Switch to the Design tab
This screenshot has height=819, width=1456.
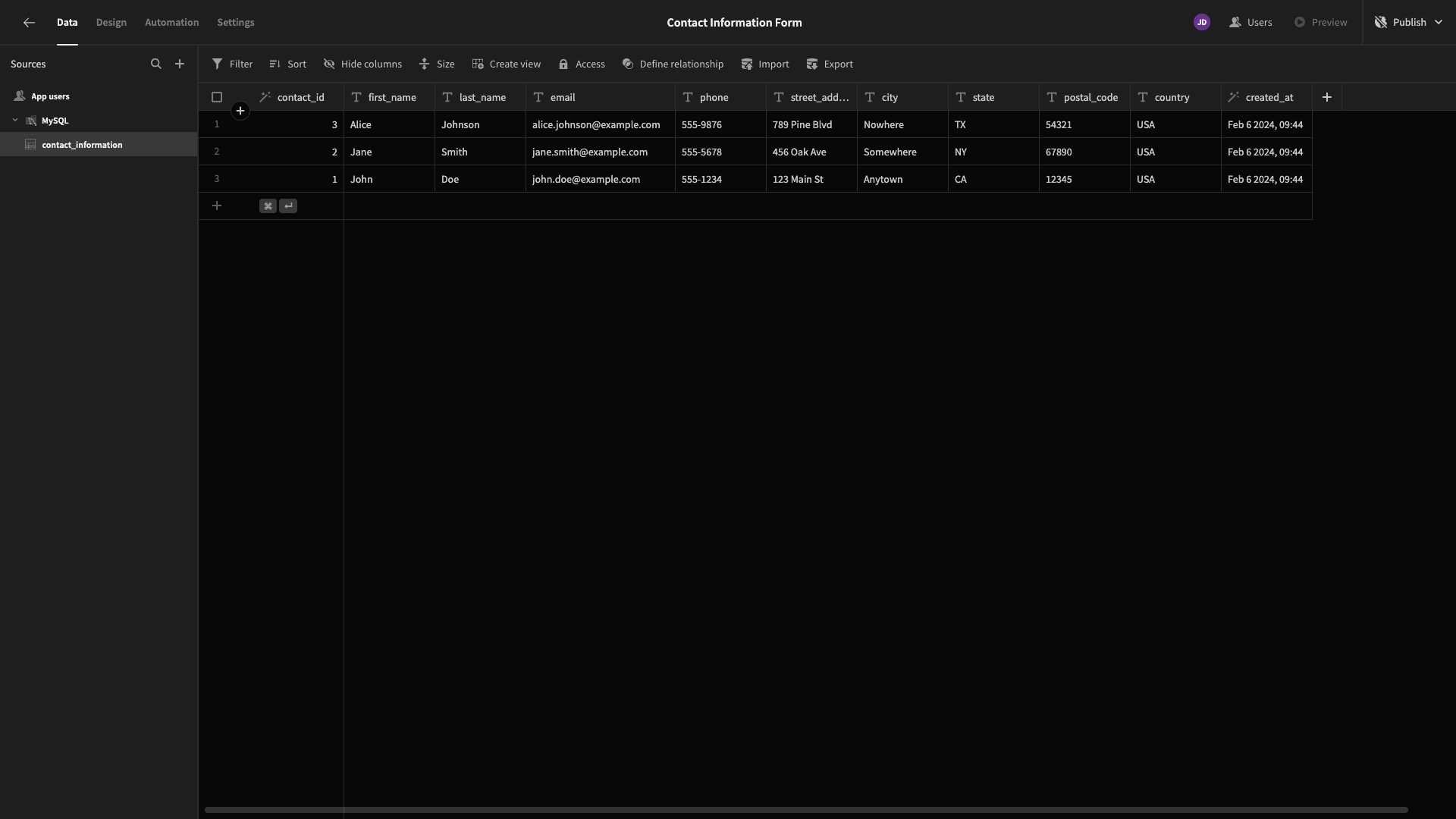pyautogui.click(x=111, y=23)
